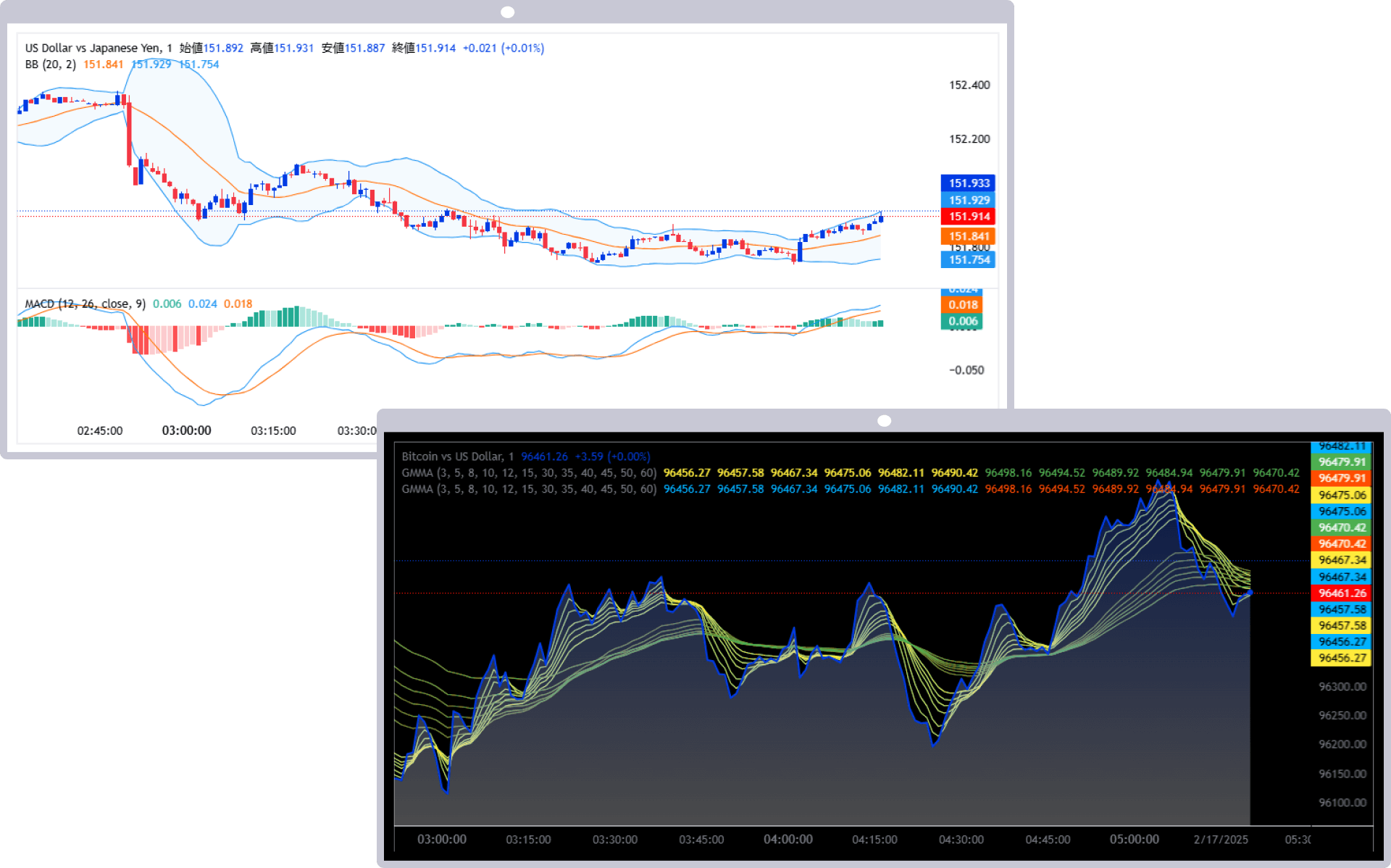Image resolution: width=1391 pixels, height=868 pixels.
Task: Click green 96498.16 in first GMMA row
Action: (x=1008, y=472)
